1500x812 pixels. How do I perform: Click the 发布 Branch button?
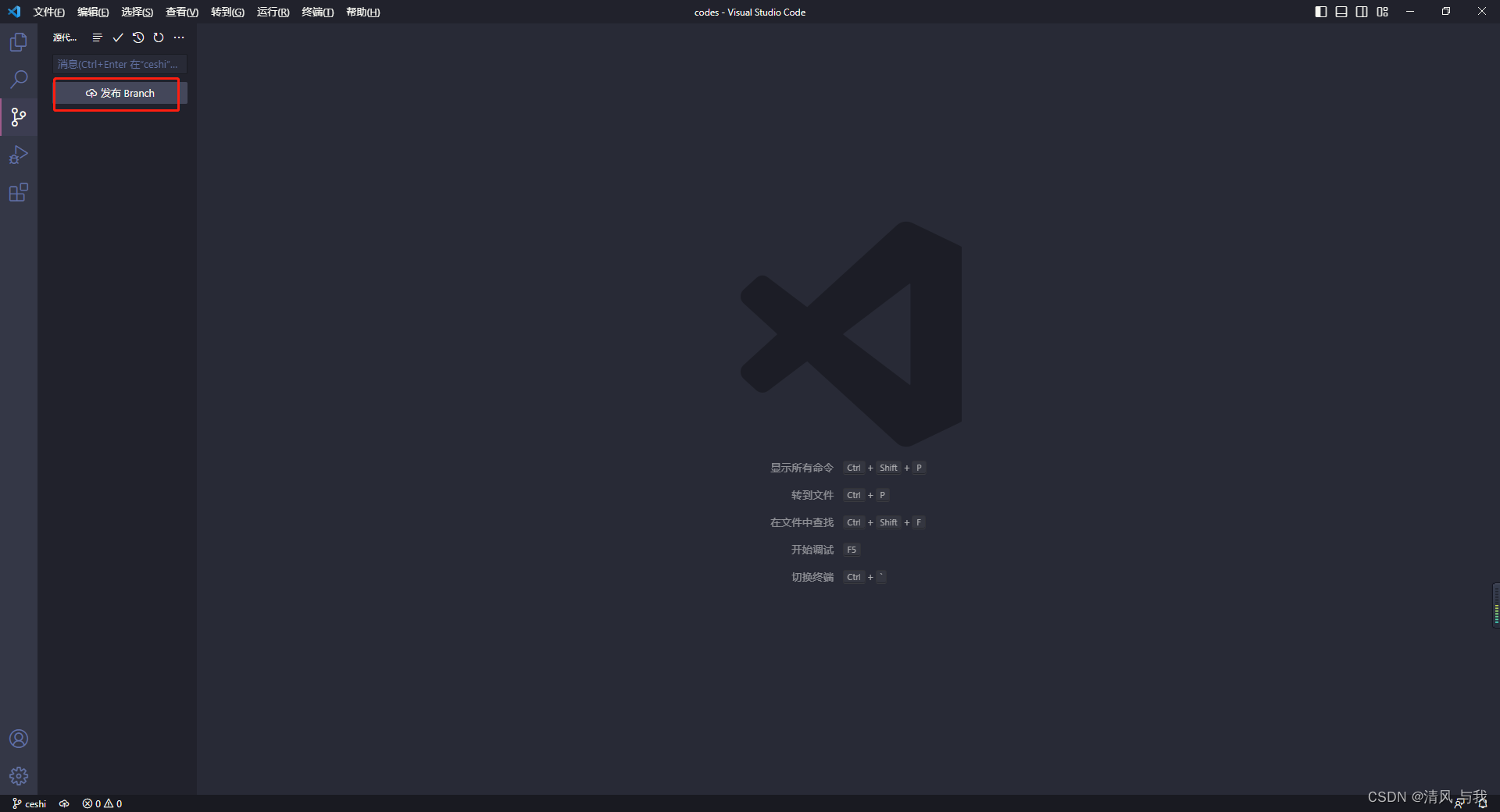pyautogui.click(x=120, y=93)
